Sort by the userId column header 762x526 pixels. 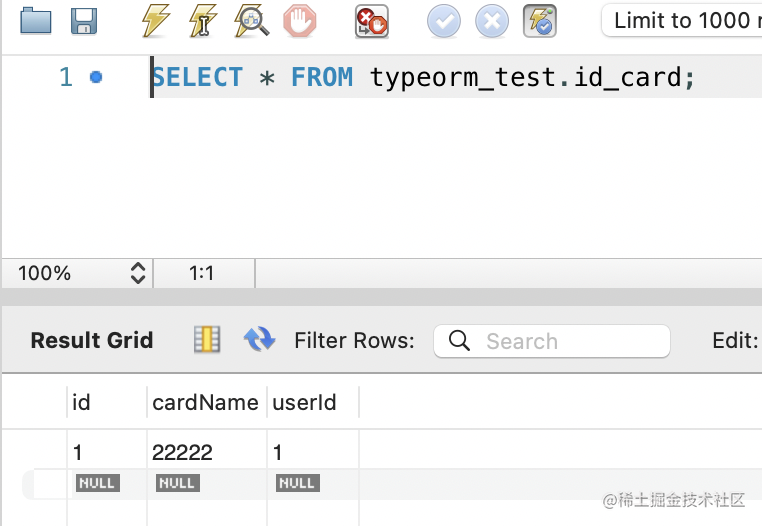pyautogui.click(x=304, y=403)
